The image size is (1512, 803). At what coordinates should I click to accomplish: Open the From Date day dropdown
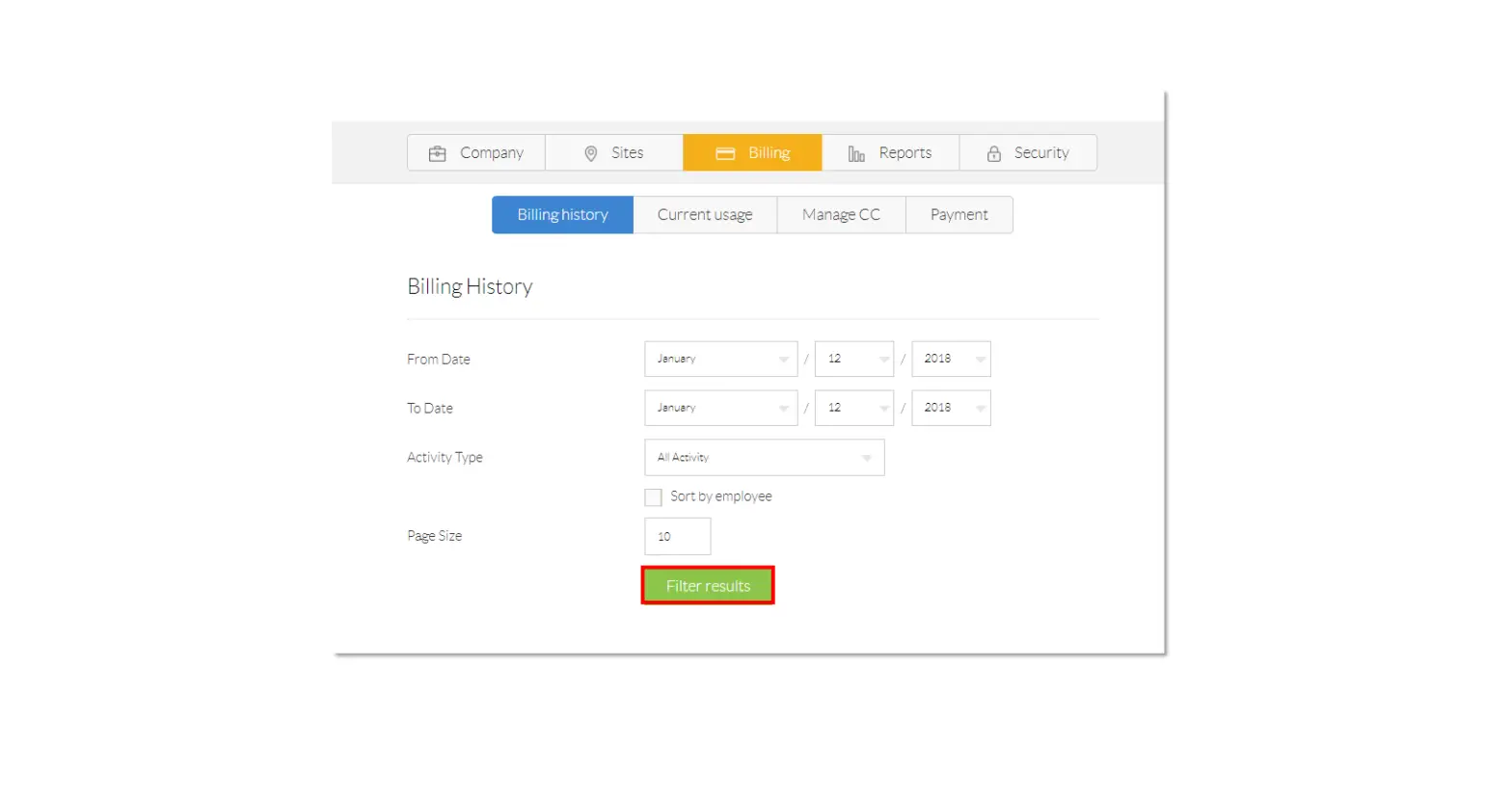[854, 359]
